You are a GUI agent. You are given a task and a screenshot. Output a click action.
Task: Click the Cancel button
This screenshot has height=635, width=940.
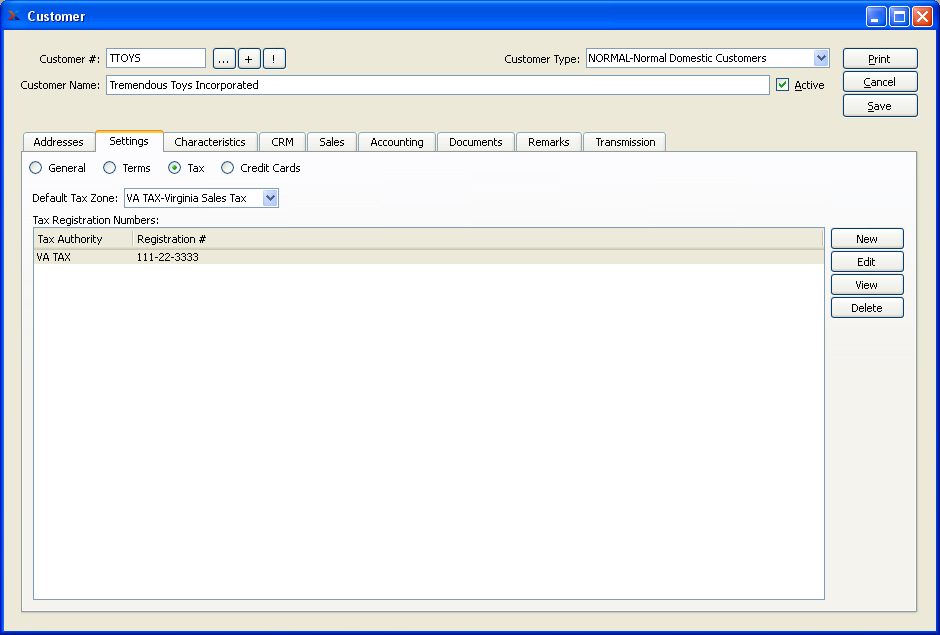click(x=880, y=82)
